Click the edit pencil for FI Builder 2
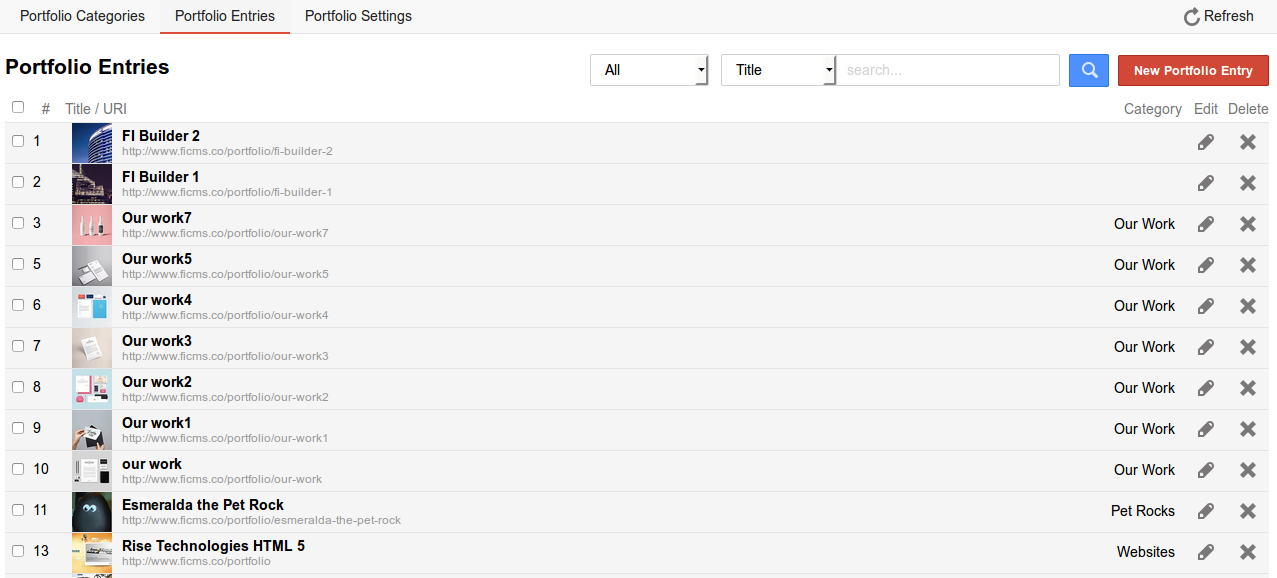The height and width of the screenshot is (578, 1277). point(1206,142)
